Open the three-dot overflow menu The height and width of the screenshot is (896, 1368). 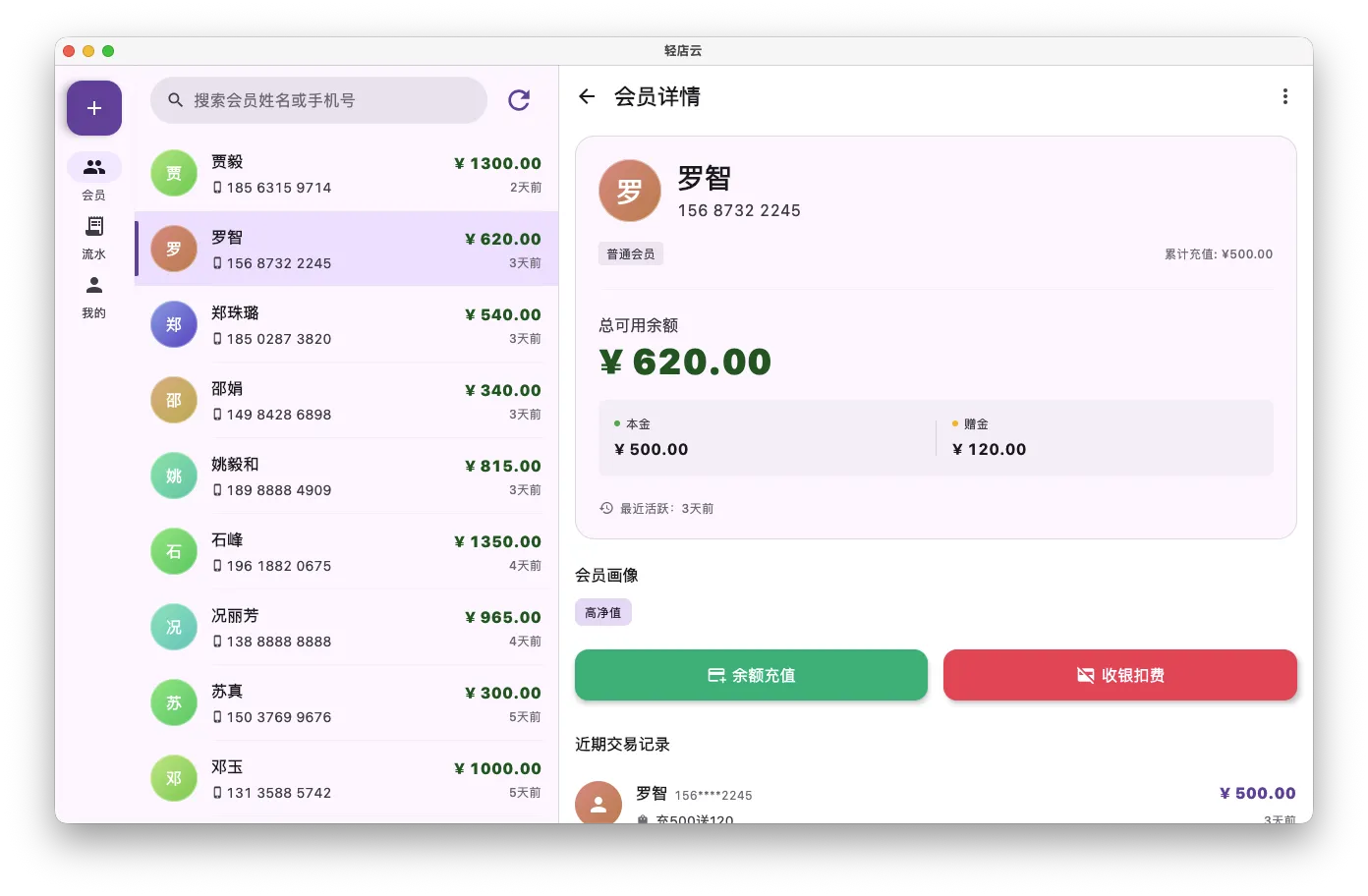tap(1284, 95)
